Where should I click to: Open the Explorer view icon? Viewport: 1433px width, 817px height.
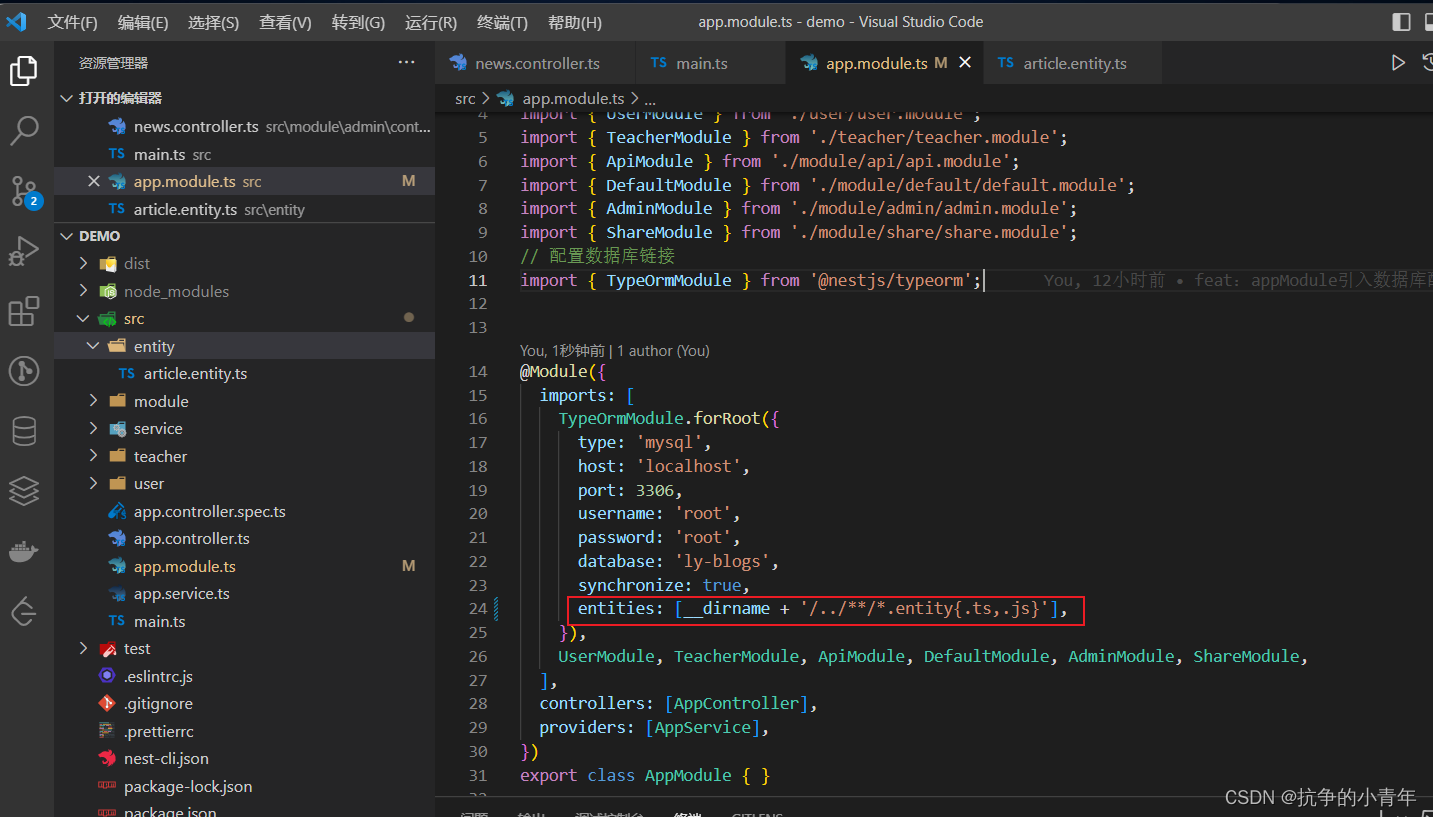pyautogui.click(x=25, y=70)
